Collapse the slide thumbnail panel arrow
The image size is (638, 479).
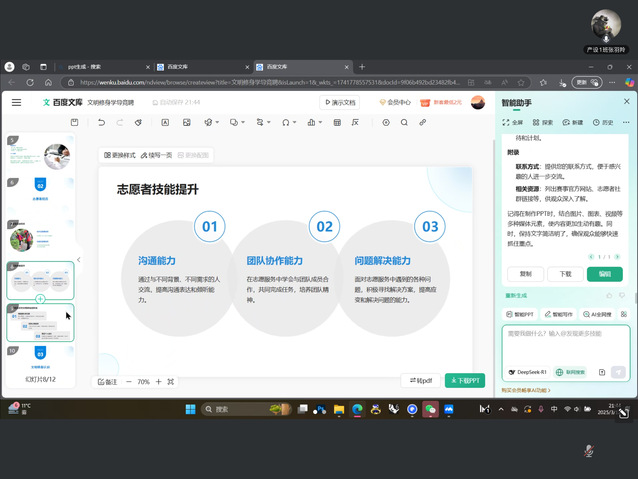coord(79,260)
